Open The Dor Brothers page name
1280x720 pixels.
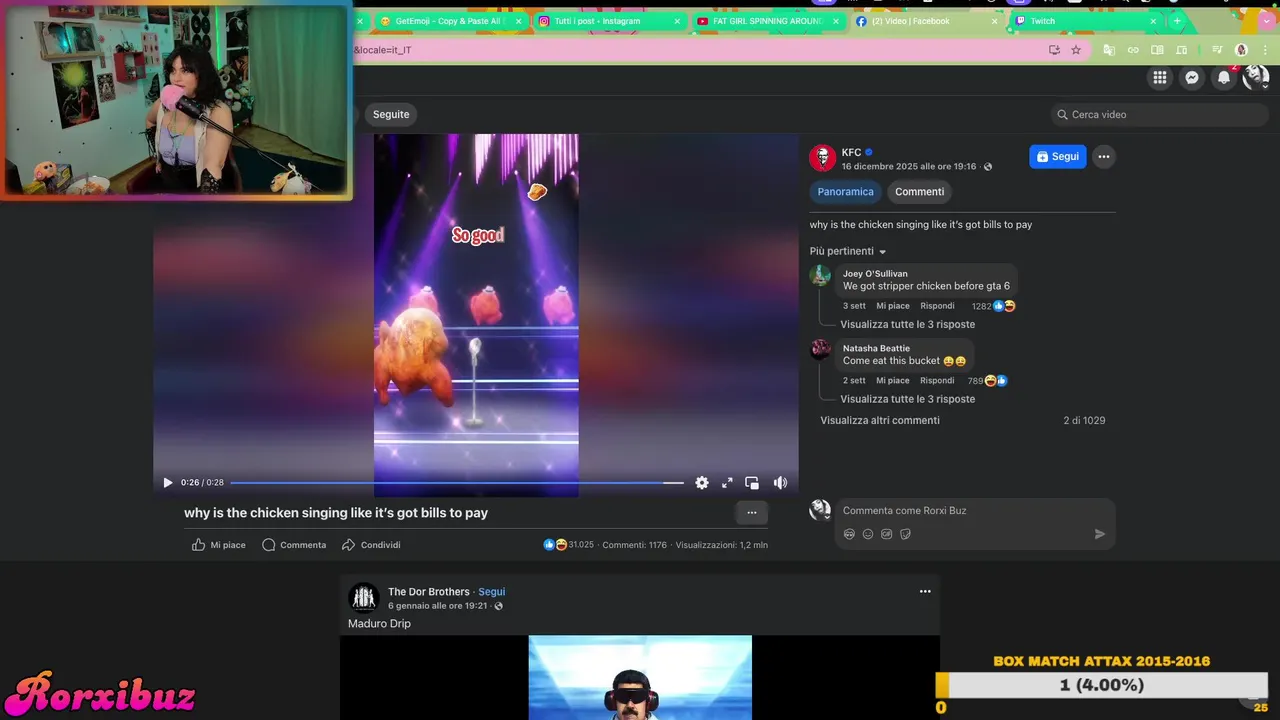coord(429,592)
